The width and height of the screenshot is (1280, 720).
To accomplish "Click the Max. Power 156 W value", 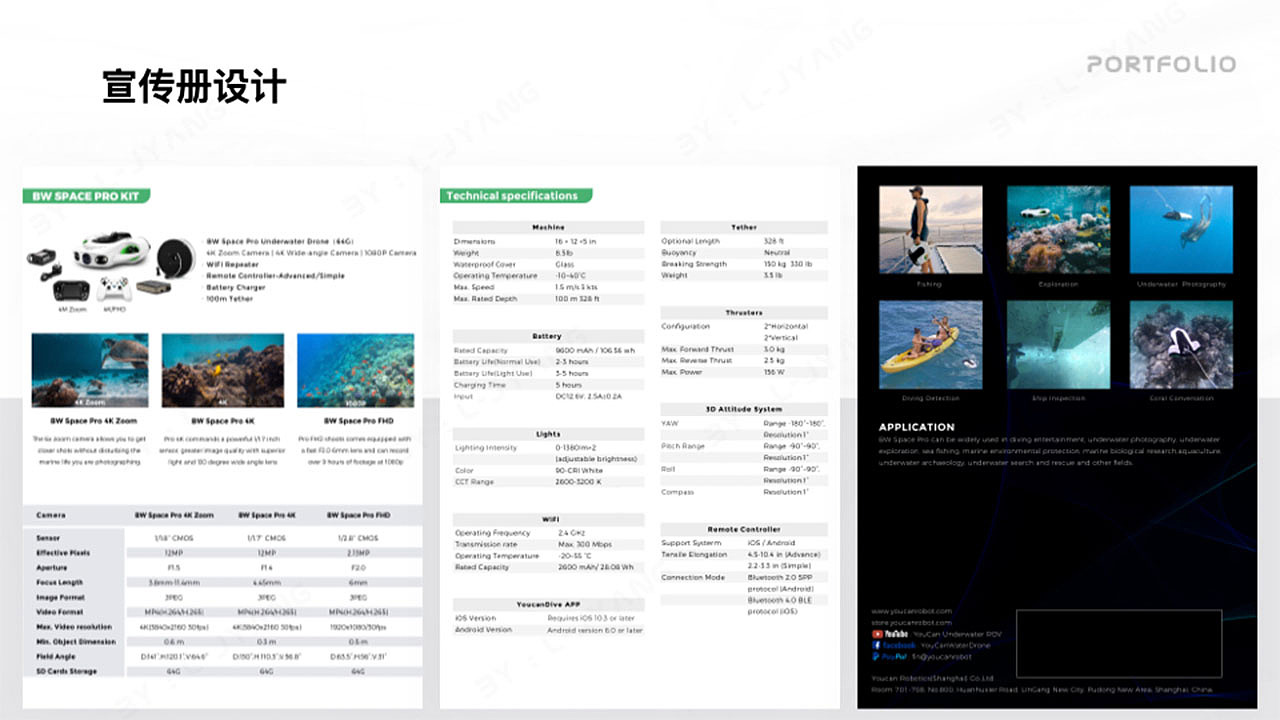I will point(775,372).
